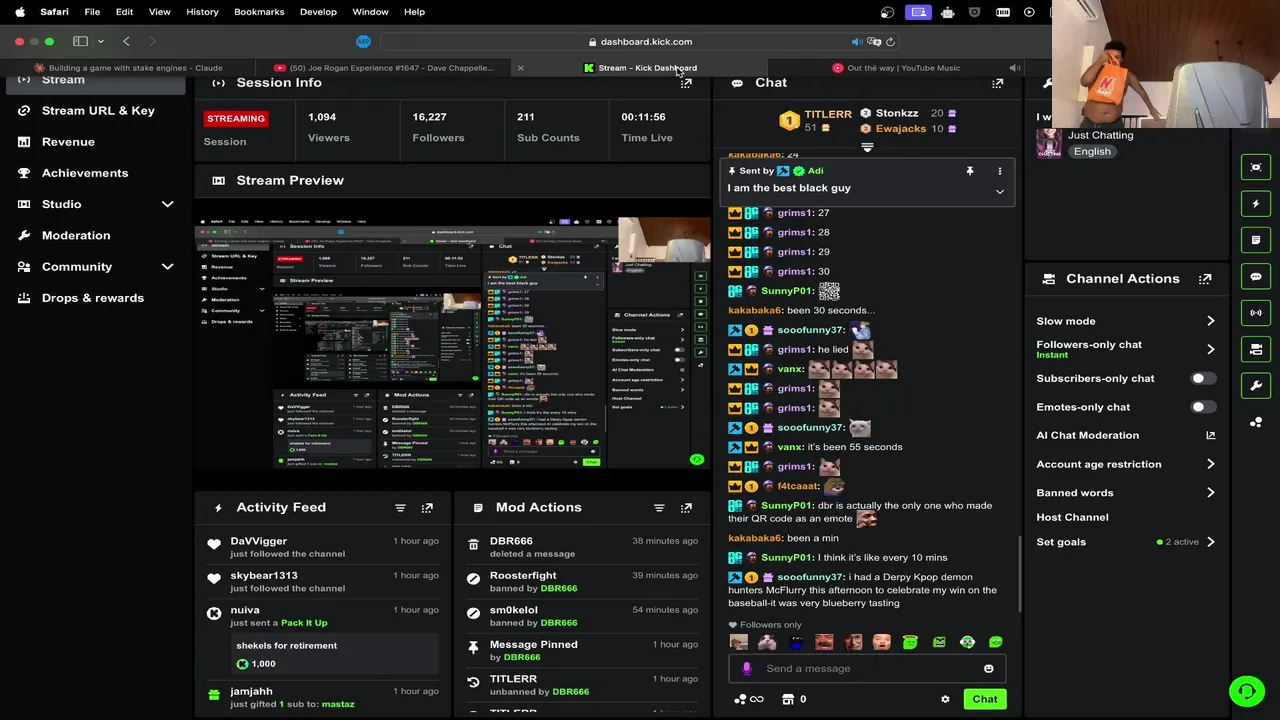Open the Bookmarks menu

click(x=259, y=12)
